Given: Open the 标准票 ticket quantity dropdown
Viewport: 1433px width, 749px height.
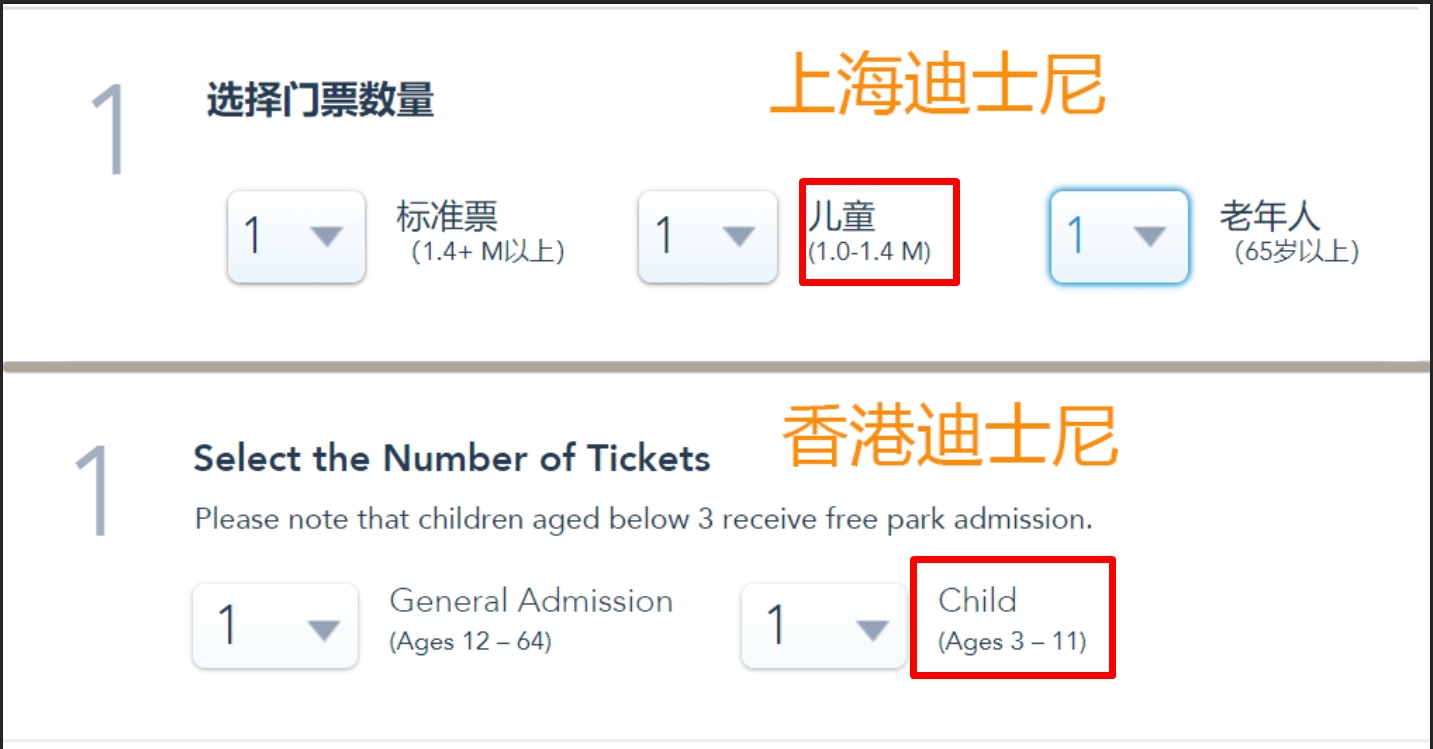Looking at the screenshot, I should (296, 237).
